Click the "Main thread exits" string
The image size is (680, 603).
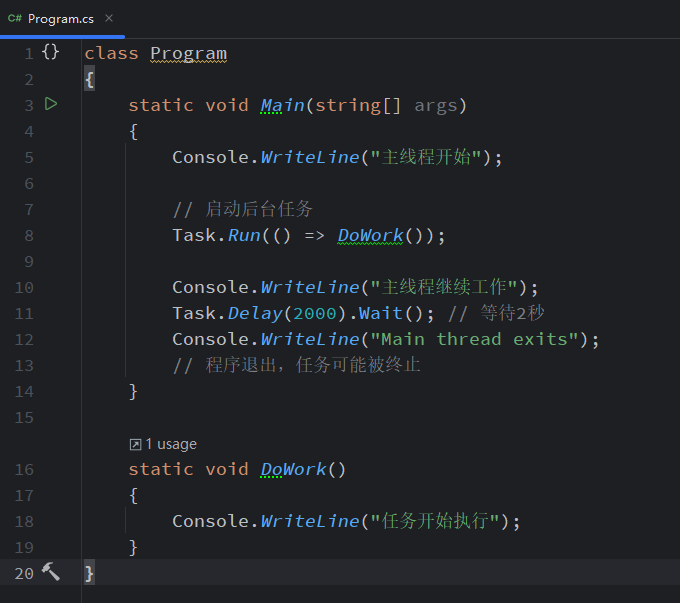[x=474, y=339]
